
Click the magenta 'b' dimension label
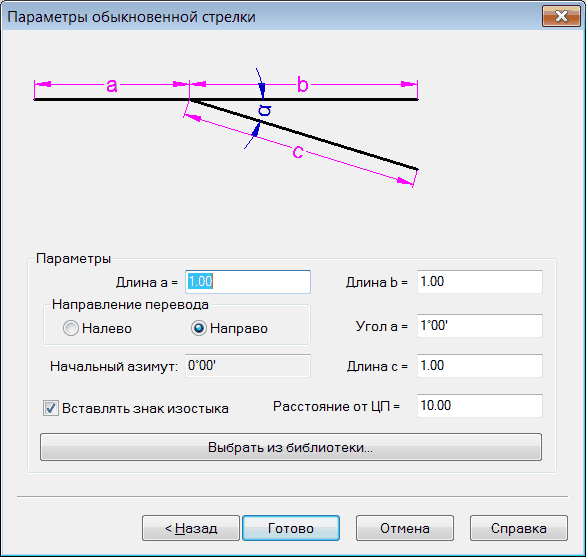point(302,84)
